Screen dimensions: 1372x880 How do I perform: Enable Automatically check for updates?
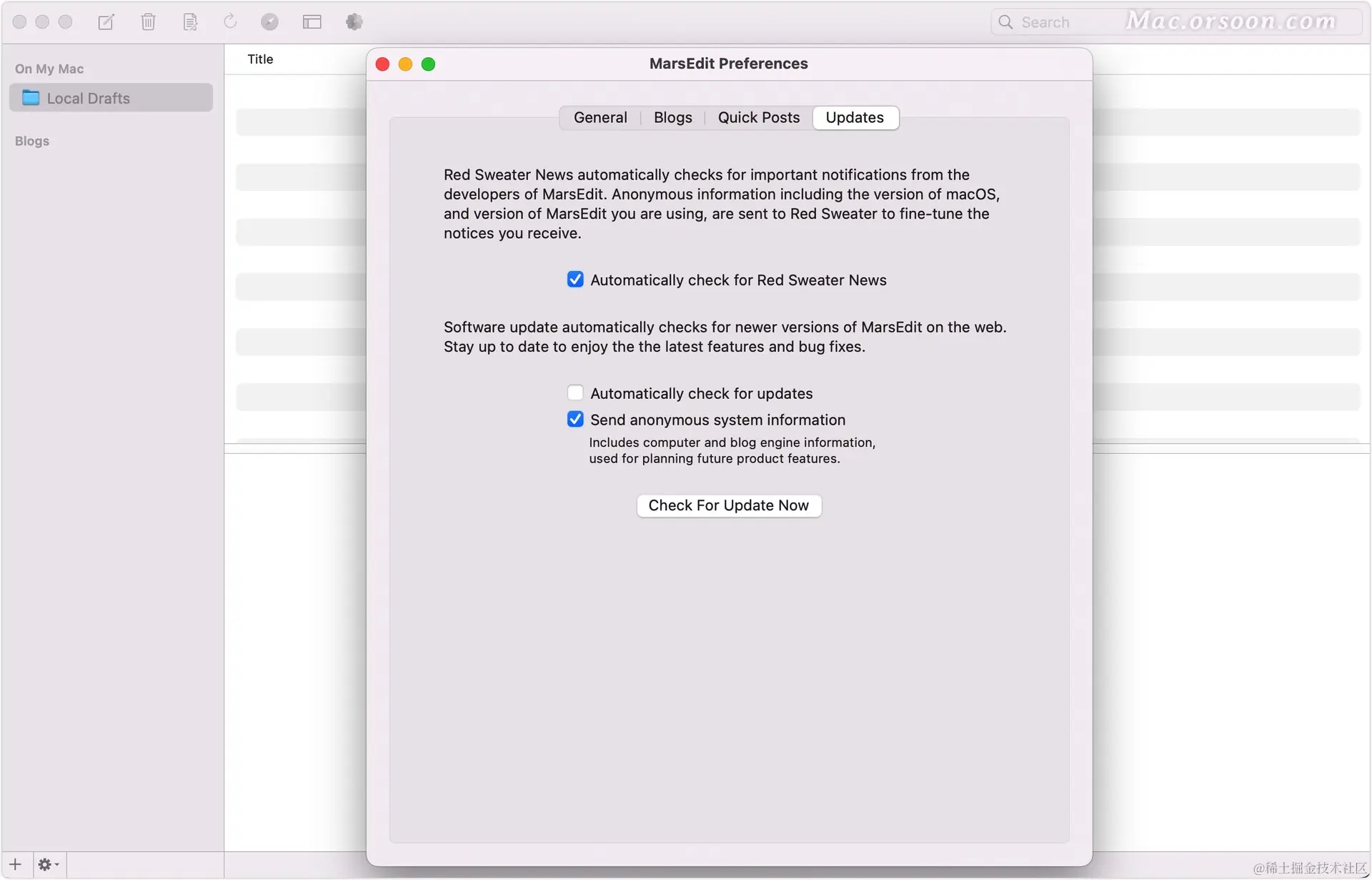click(x=575, y=393)
